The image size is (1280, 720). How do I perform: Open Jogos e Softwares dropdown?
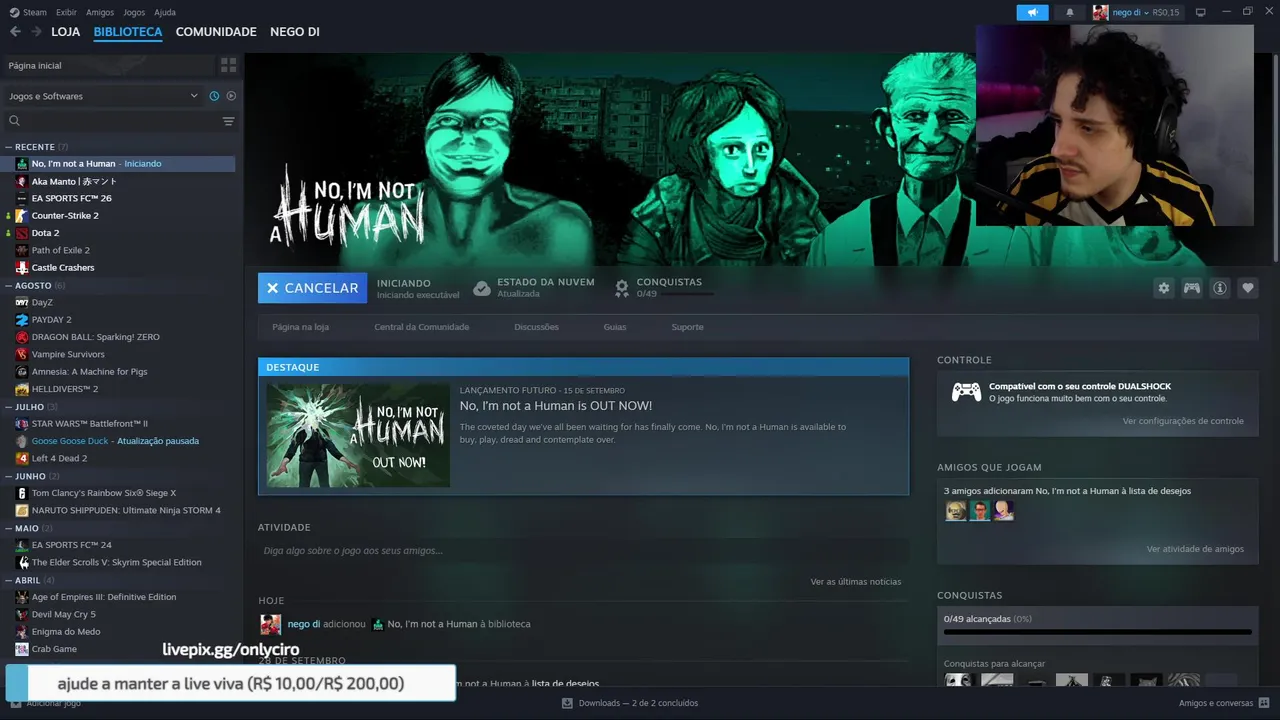click(x=103, y=96)
